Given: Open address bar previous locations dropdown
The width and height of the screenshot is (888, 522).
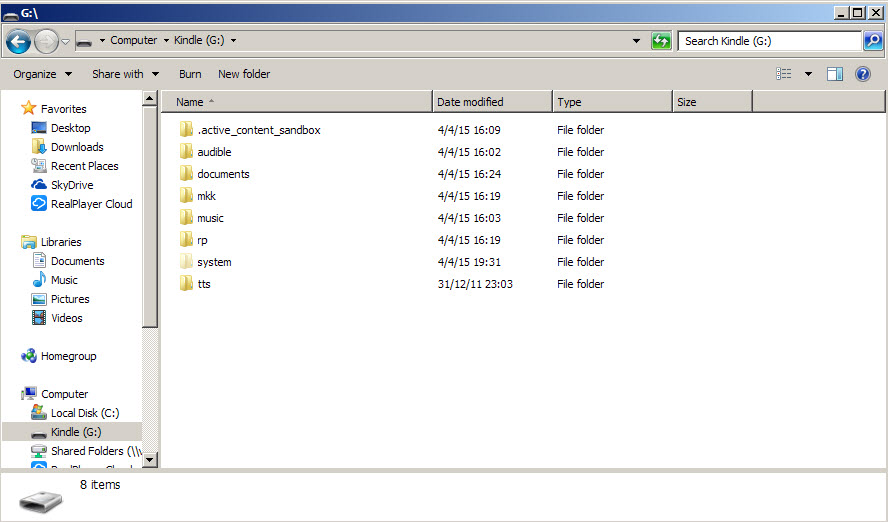Looking at the screenshot, I should pyautogui.click(x=637, y=41).
